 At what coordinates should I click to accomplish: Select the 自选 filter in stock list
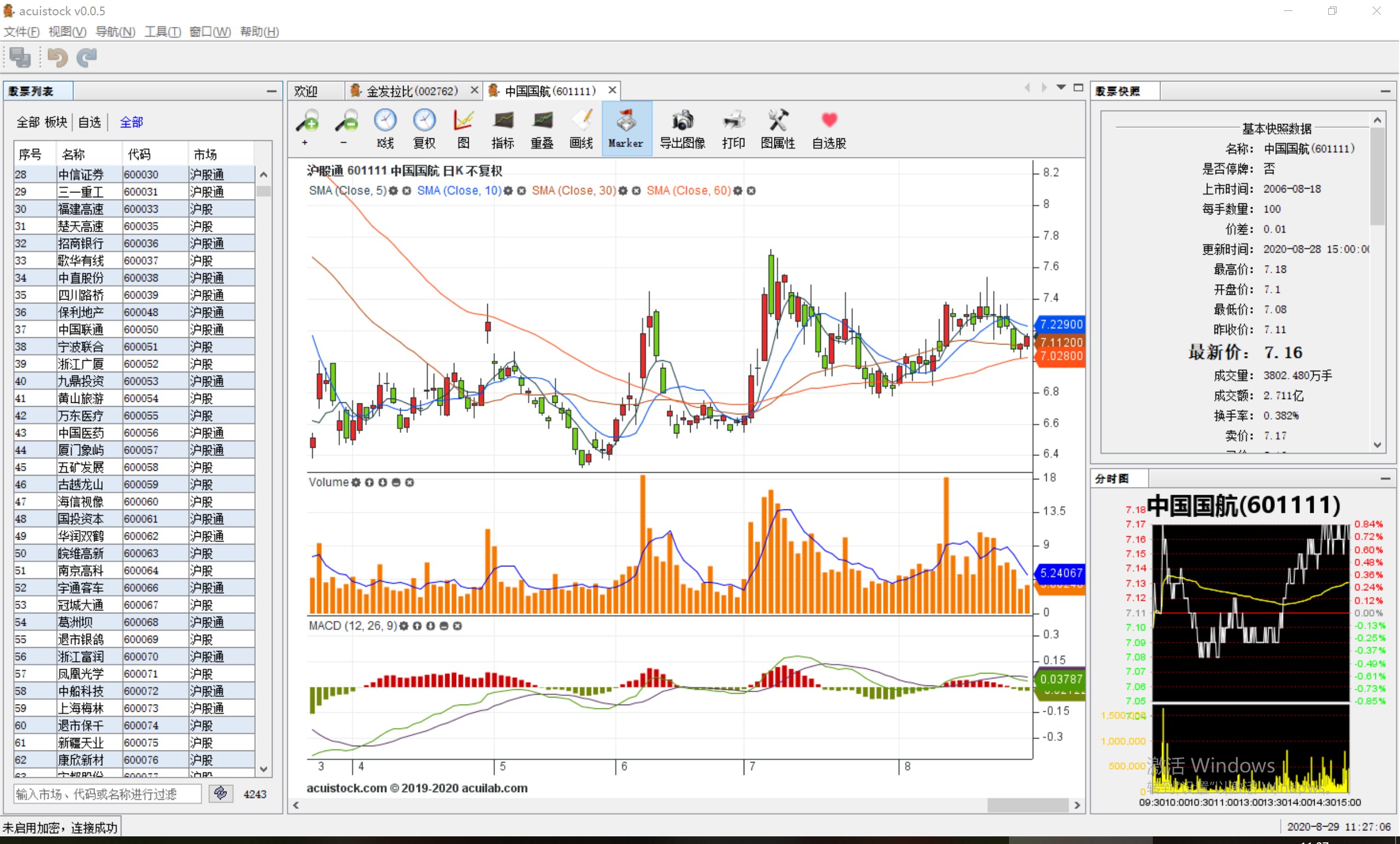point(89,122)
